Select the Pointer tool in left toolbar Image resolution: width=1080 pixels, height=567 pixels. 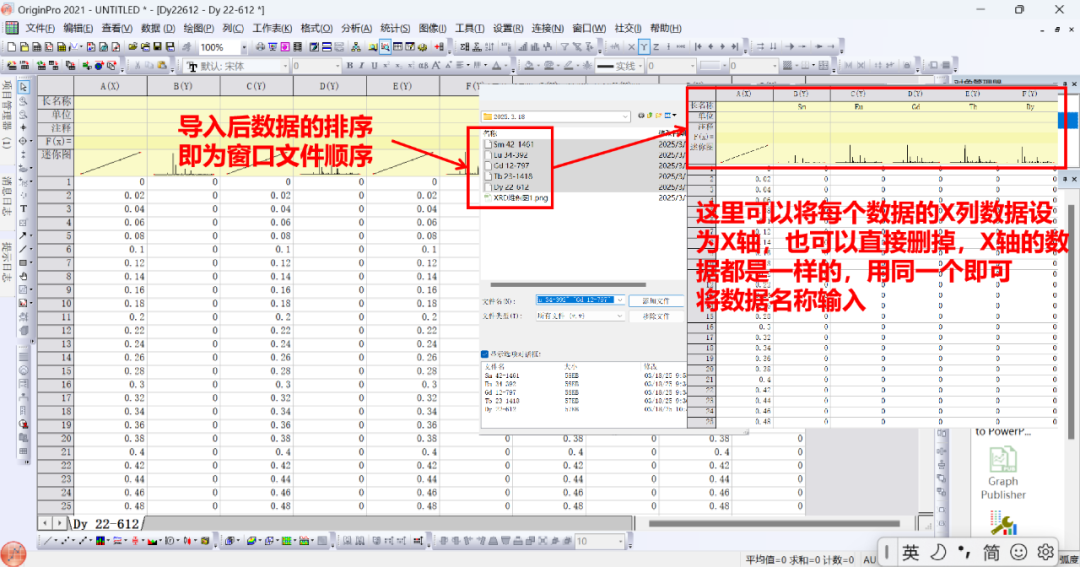23,87
